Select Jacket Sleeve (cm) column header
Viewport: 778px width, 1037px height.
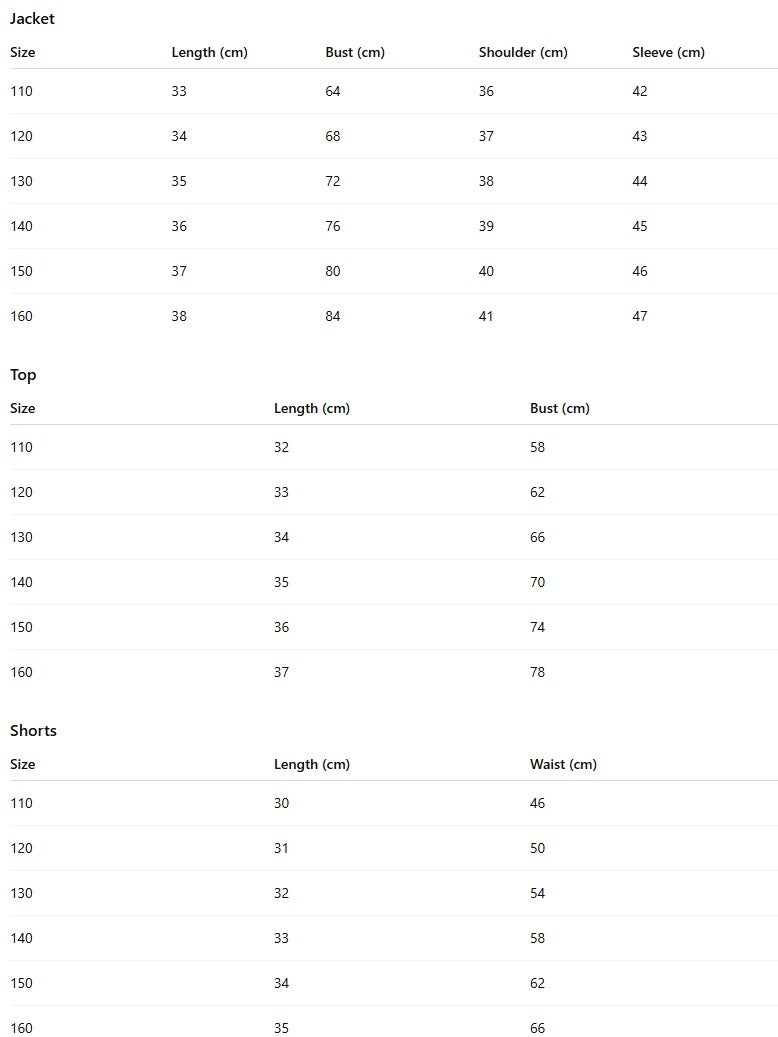pos(668,53)
